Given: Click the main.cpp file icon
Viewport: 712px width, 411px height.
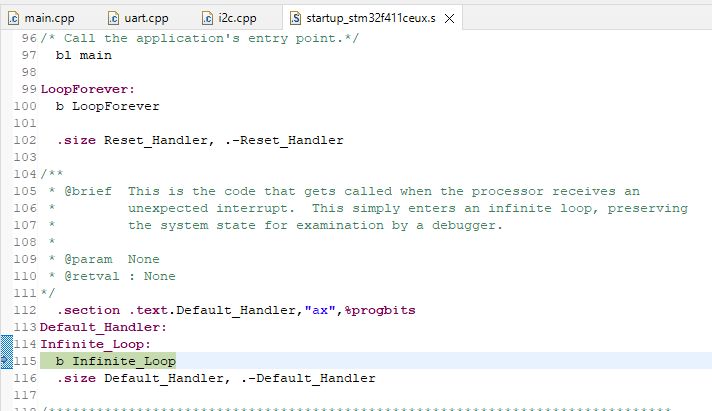Looking at the screenshot, I should tap(14, 18).
